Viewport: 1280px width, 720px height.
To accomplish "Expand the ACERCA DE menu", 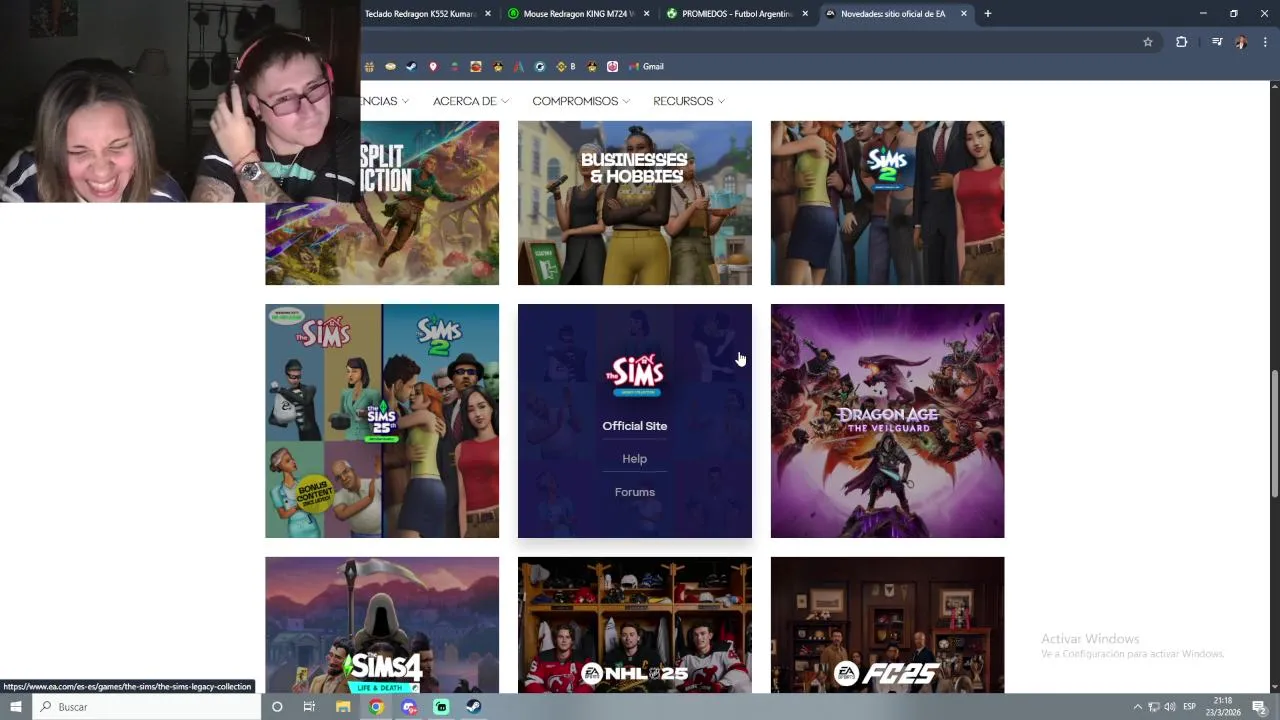I will tap(471, 101).
